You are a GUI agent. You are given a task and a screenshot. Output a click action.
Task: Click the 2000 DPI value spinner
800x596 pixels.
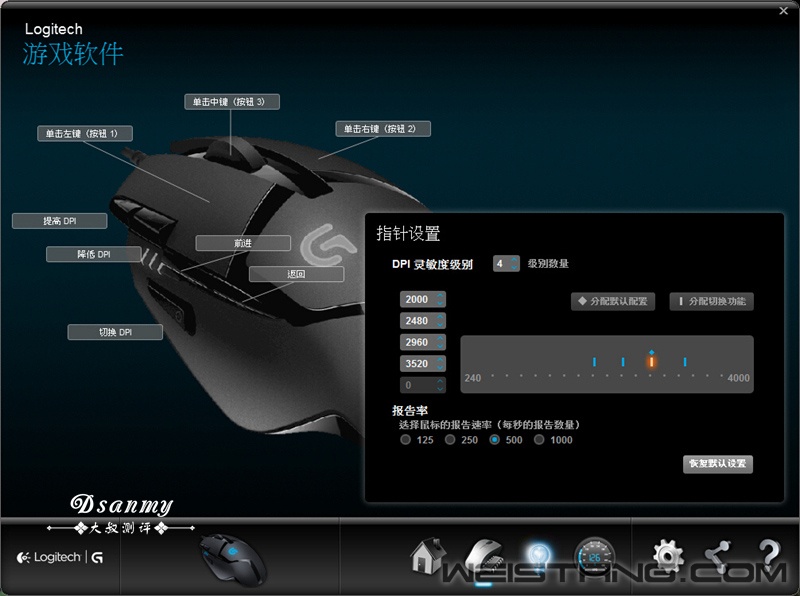(x=422, y=300)
